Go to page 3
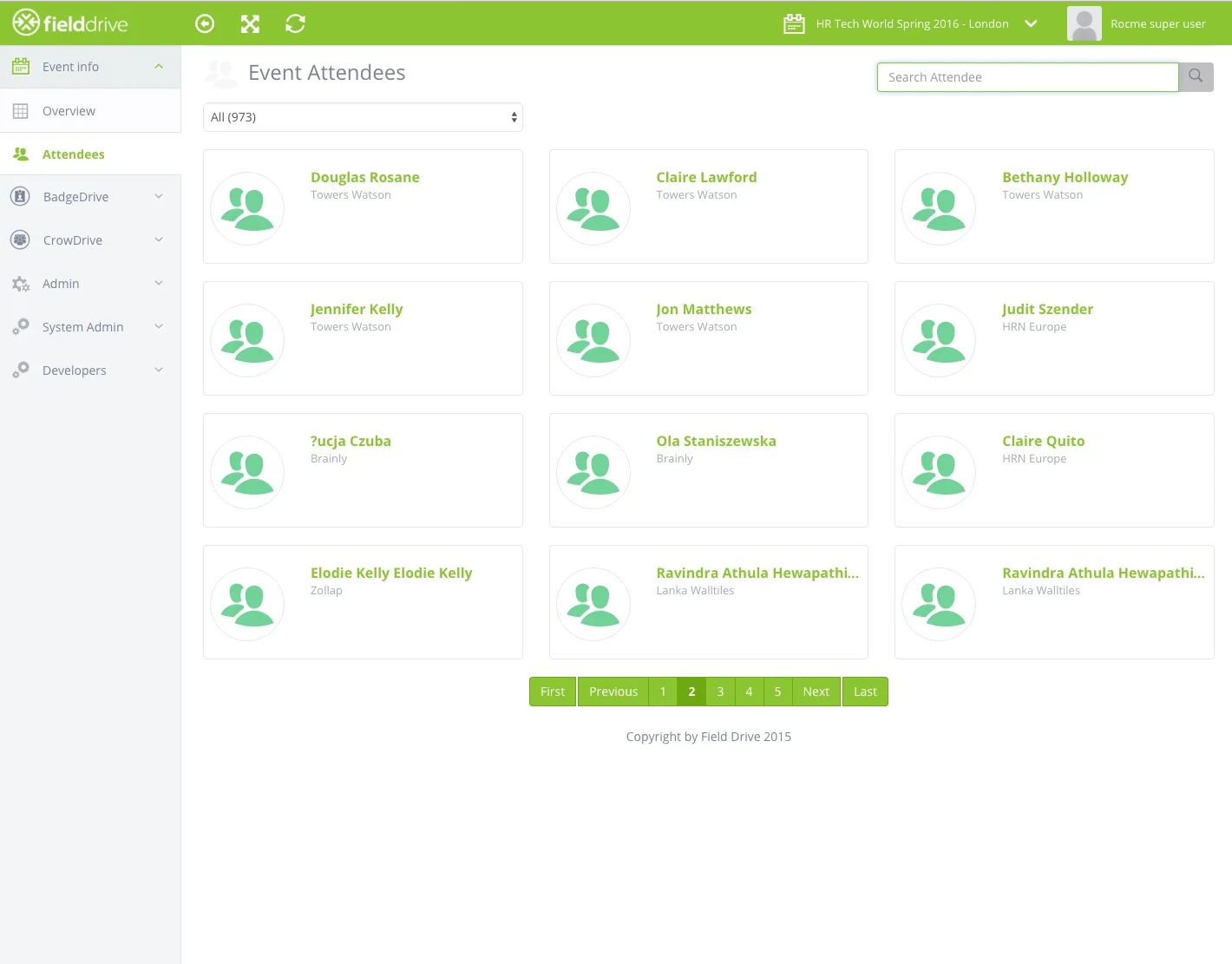Image resolution: width=1232 pixels, height=964 pixels. coord(720,692)
